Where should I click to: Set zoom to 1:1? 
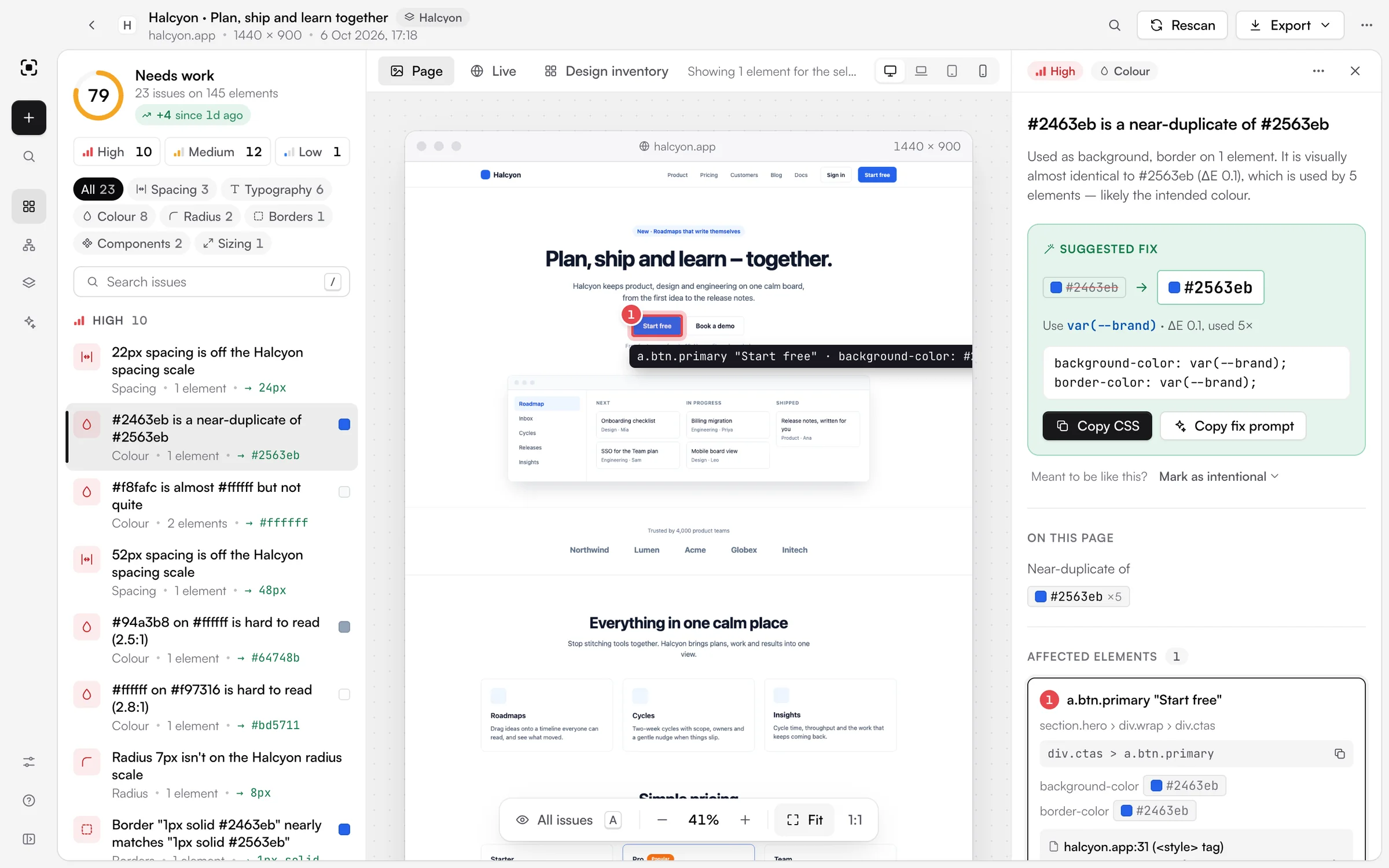(x=854, y=820)
